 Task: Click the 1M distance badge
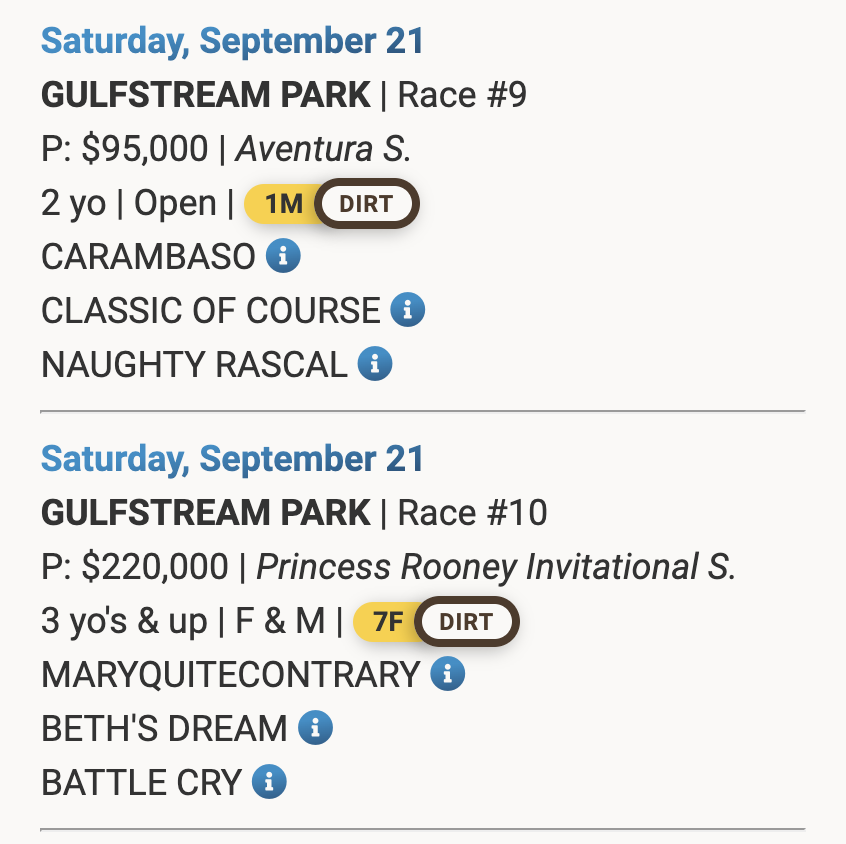[283, 204]
